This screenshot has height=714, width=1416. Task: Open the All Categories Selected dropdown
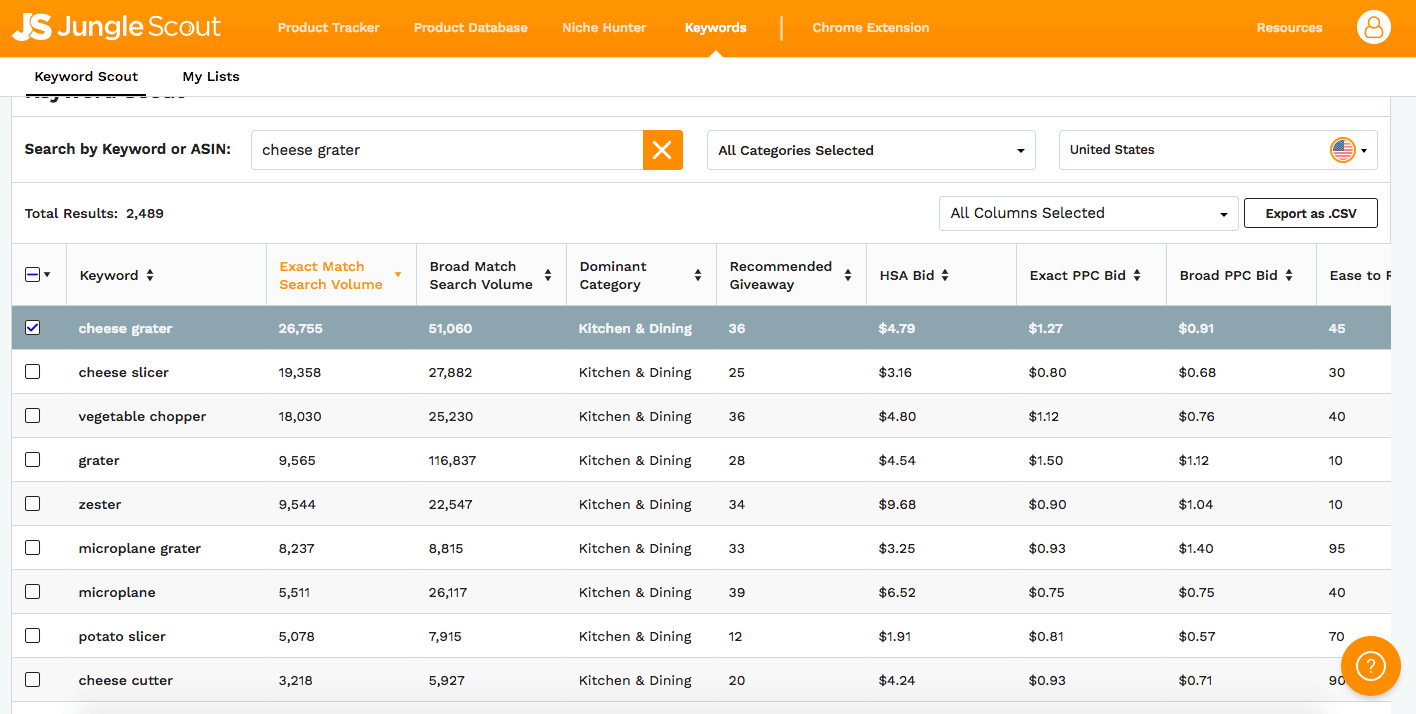pos(871,150)
